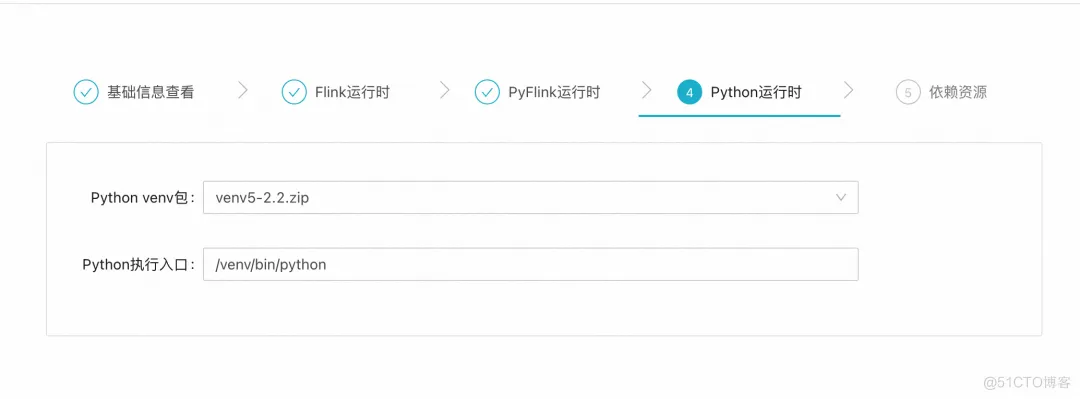The height and width of the screenshot is (399, 1080).
Task: Click the @51CTO博客 watermark text
Action: (x=1027, y=382)
